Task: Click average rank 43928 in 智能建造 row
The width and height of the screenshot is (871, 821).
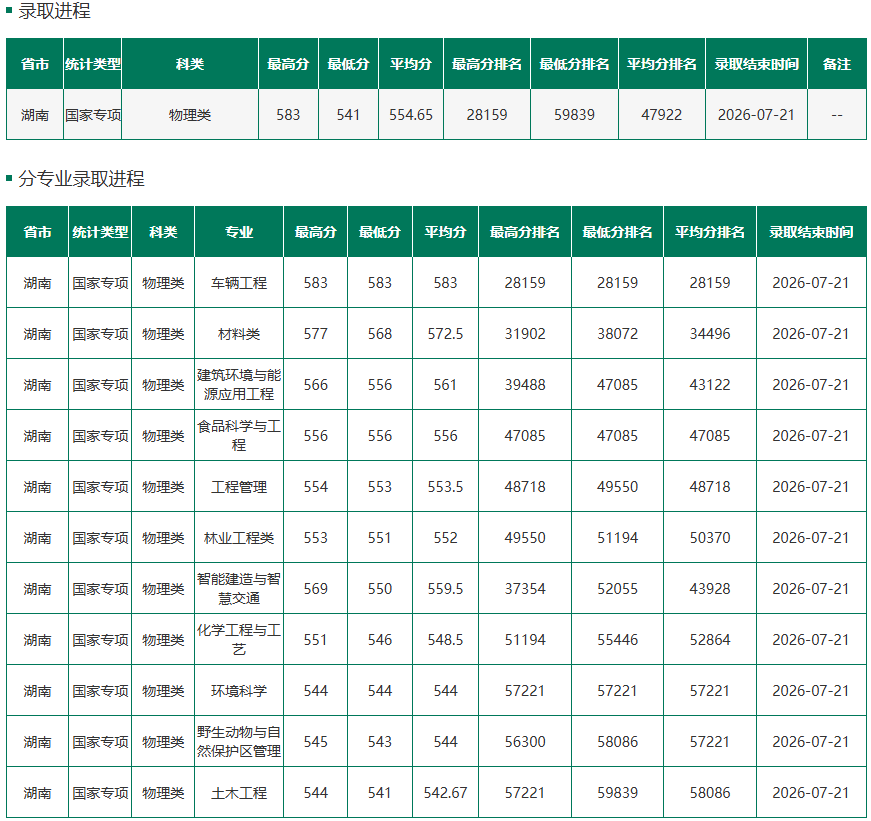Action: click(709, 588)
